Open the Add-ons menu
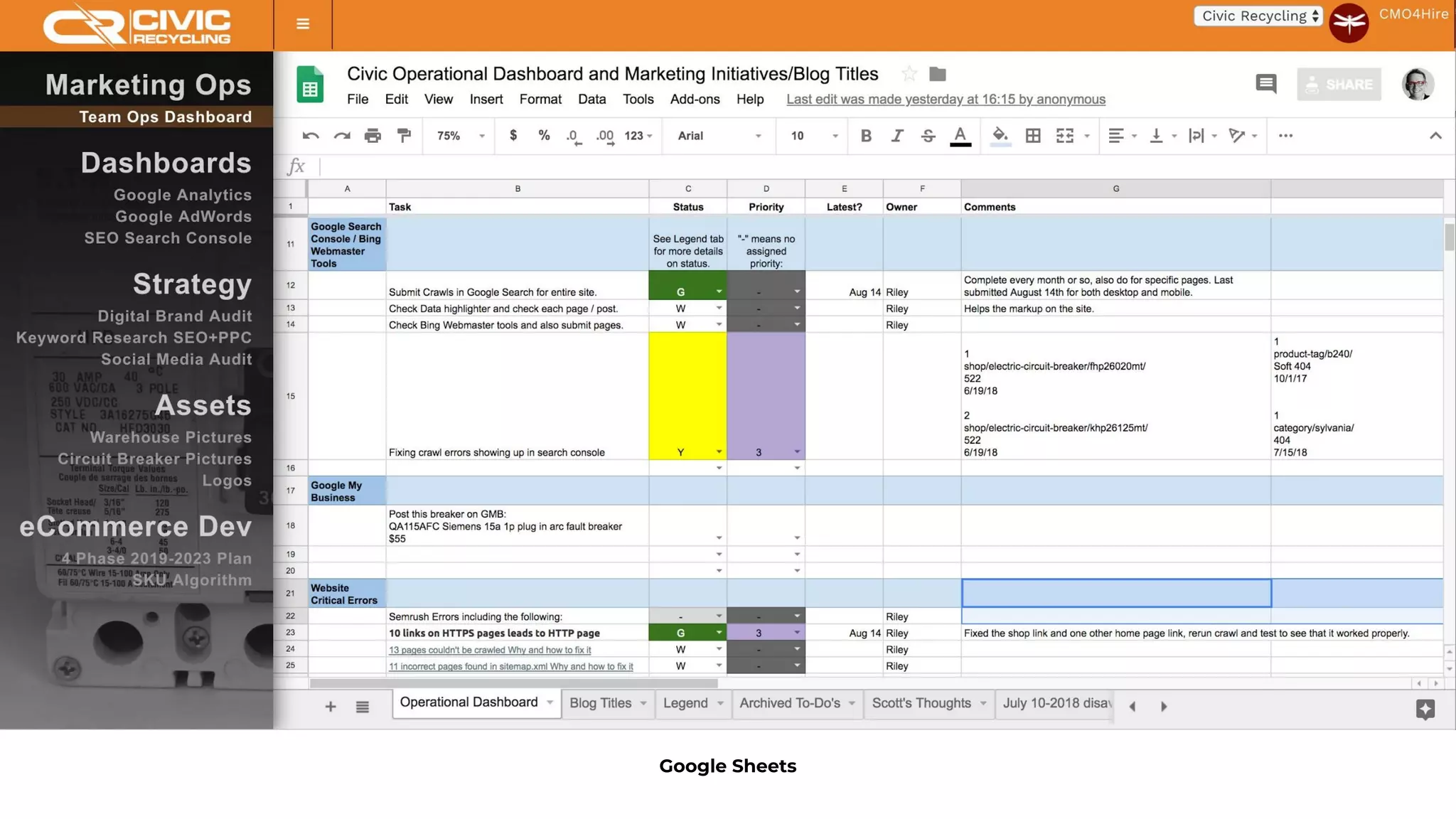The height and width of the screenshot is (819, 1456). (695, 100)
